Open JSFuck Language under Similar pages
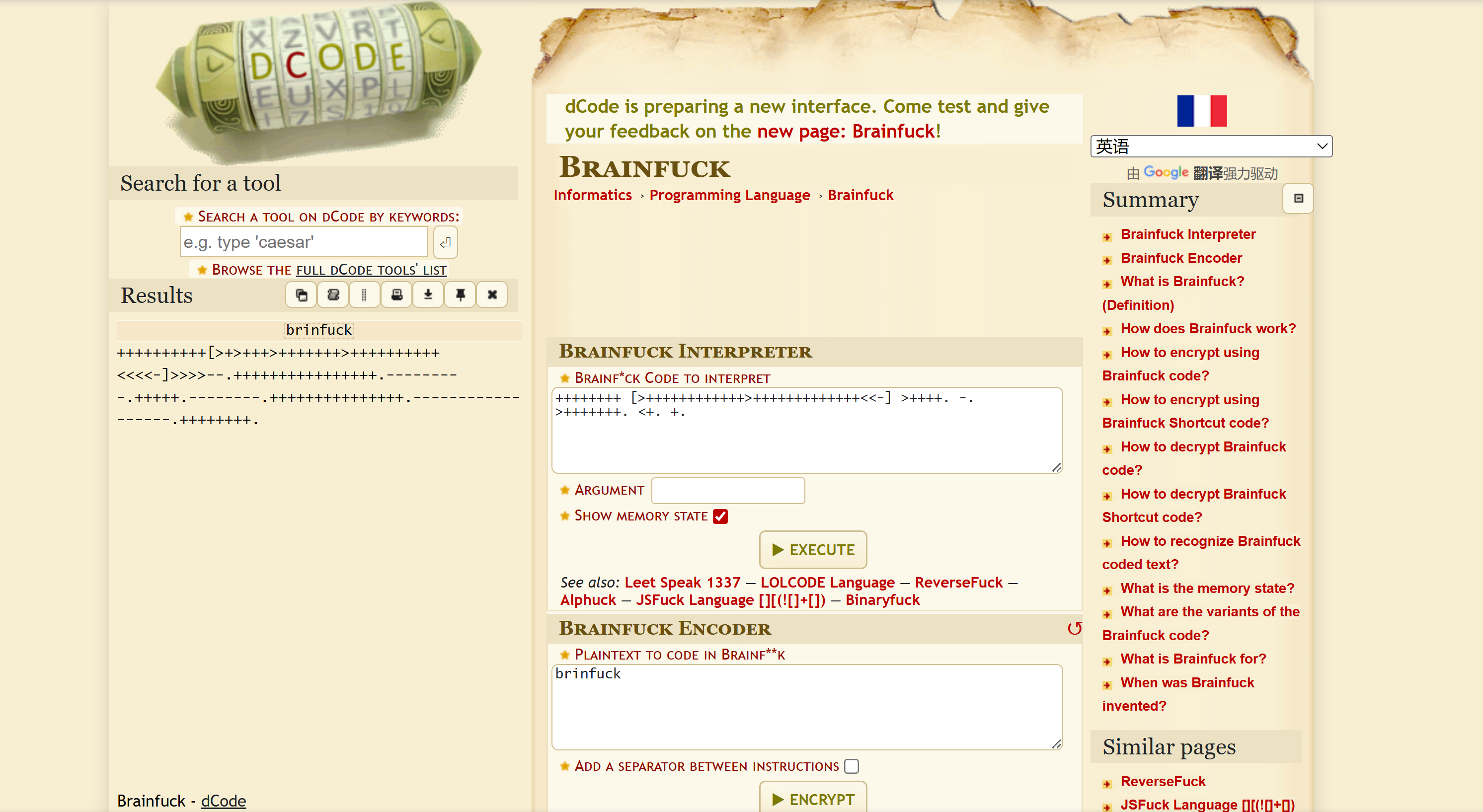This screenshot has width=1483, height=812. [1207, 805]
